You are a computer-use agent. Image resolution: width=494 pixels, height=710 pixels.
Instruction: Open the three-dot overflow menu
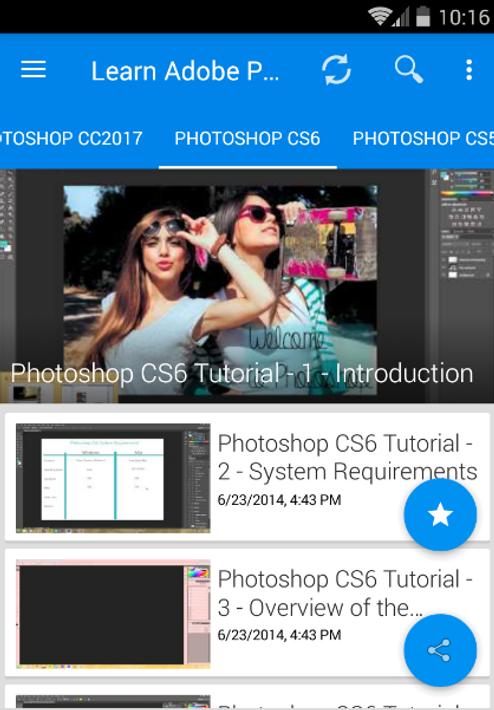[x=469, y=70]
